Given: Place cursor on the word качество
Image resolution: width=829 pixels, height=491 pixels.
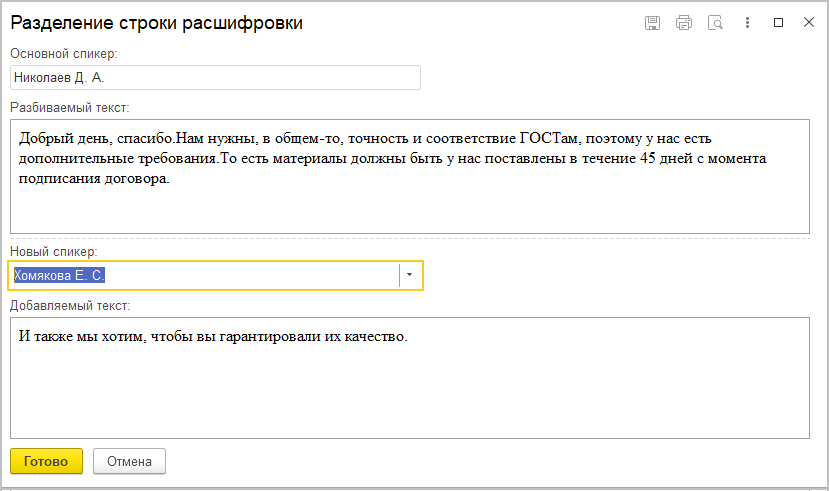Looking at the screenshot, I should (x=376, y=336).
